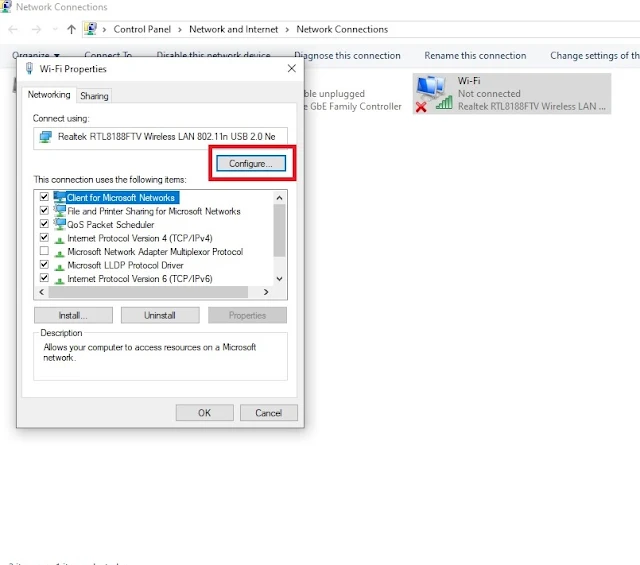Viewport: 640px width, 565px height.
Task: Click the Forward navigation arrow
Action: (x=36, y=29)
